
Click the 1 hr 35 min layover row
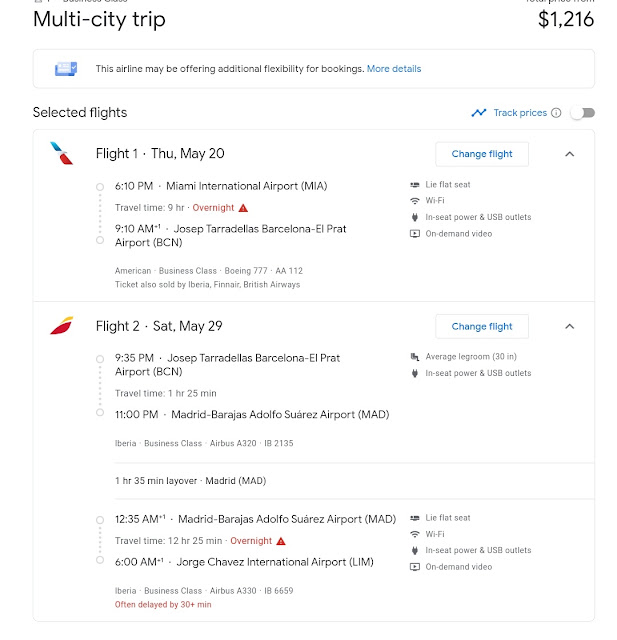click(x=354, y=481)
